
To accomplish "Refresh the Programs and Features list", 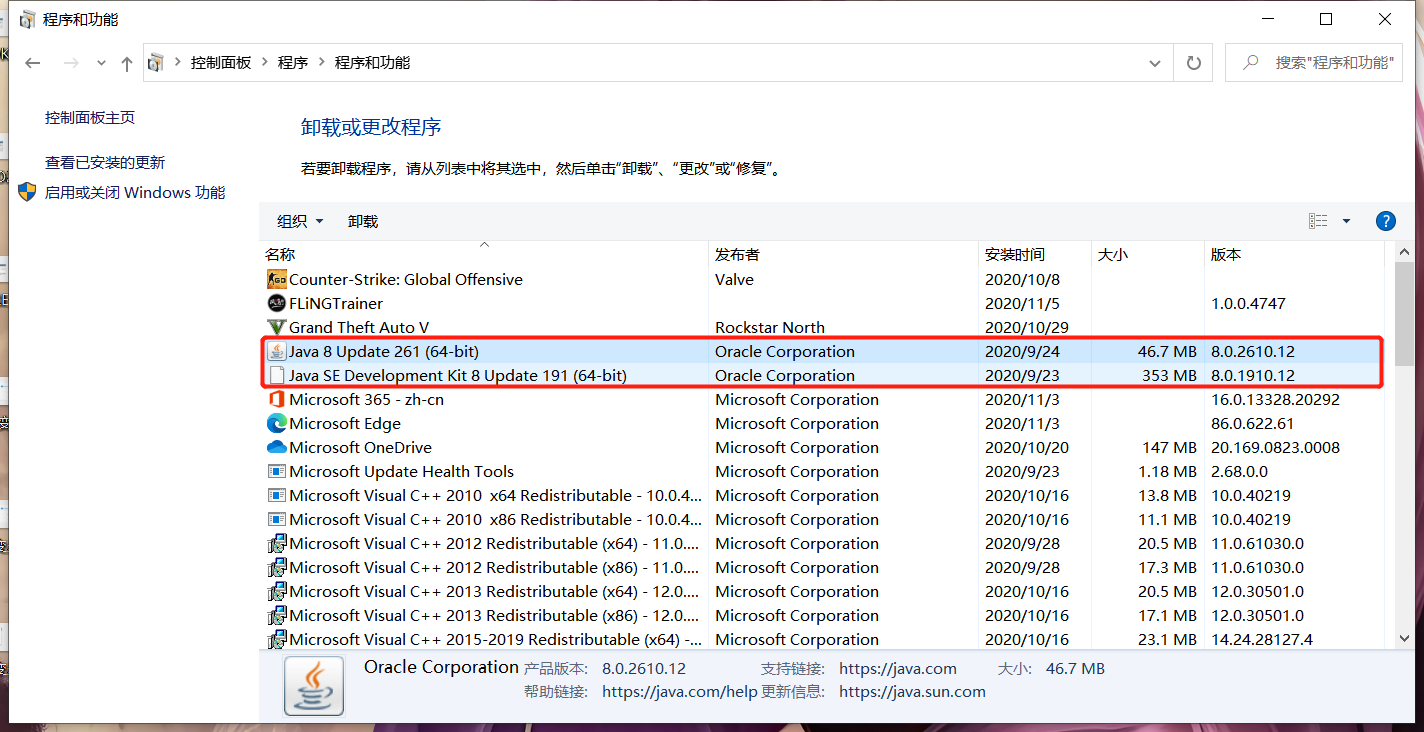I will 1193,63.
